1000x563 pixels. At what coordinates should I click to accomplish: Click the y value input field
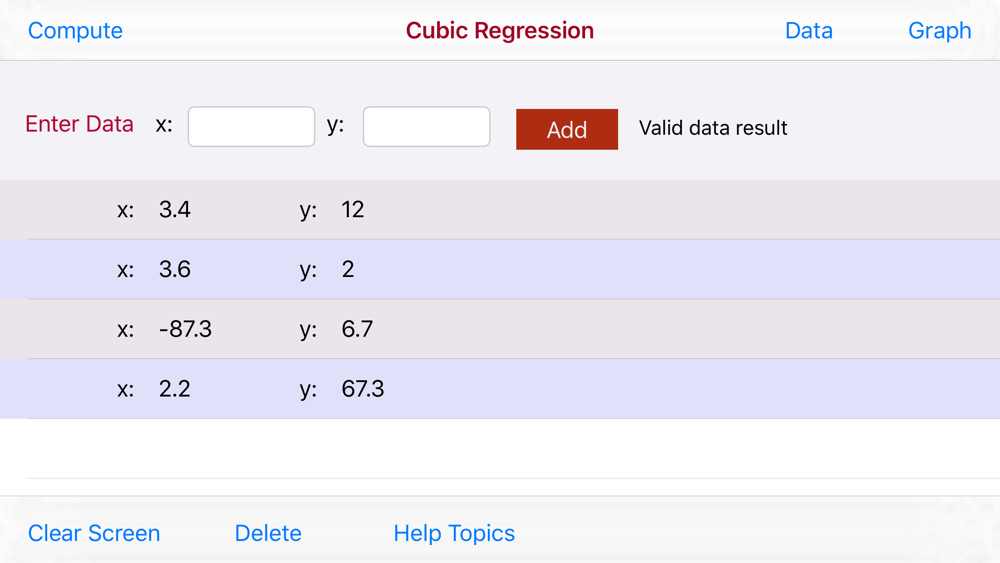[x=427, y=127]
